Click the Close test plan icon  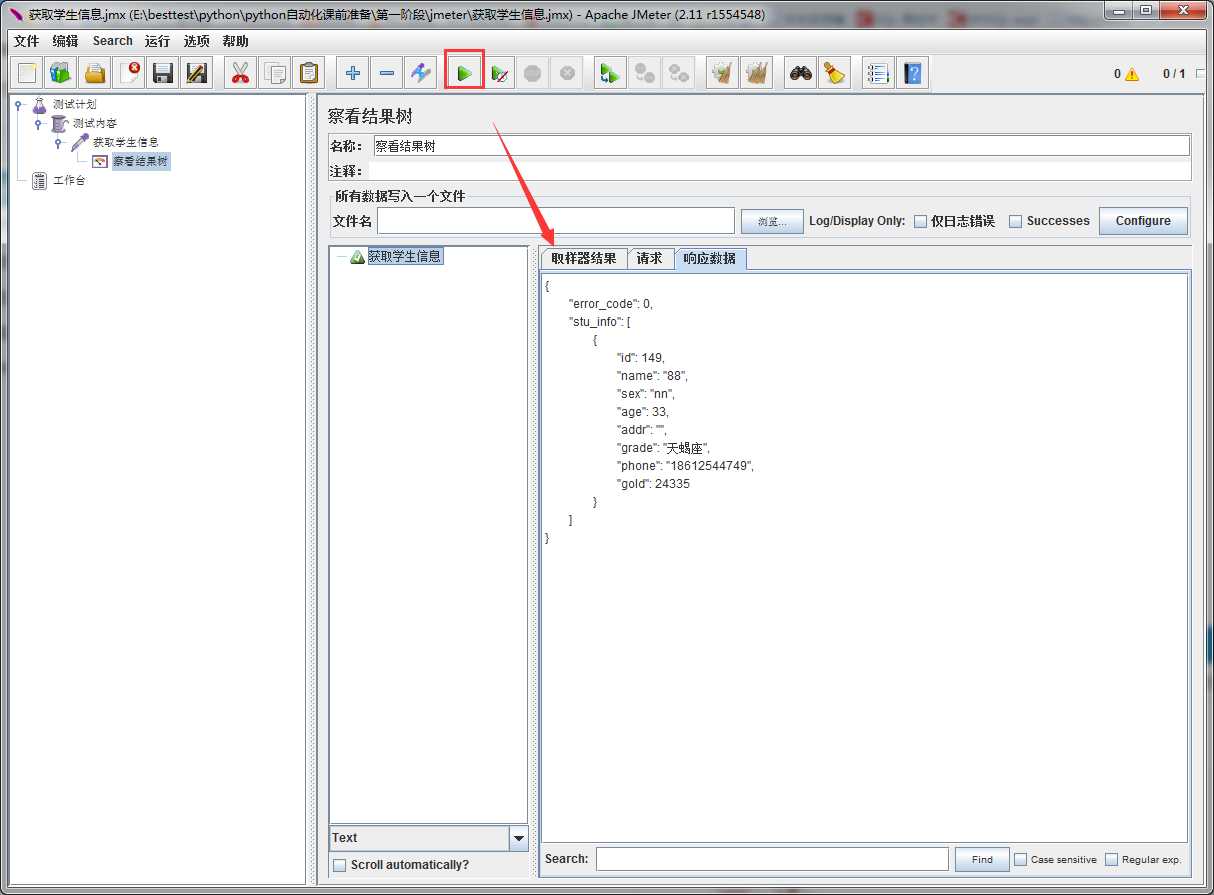pyautogui.click(x=129, y=73)
